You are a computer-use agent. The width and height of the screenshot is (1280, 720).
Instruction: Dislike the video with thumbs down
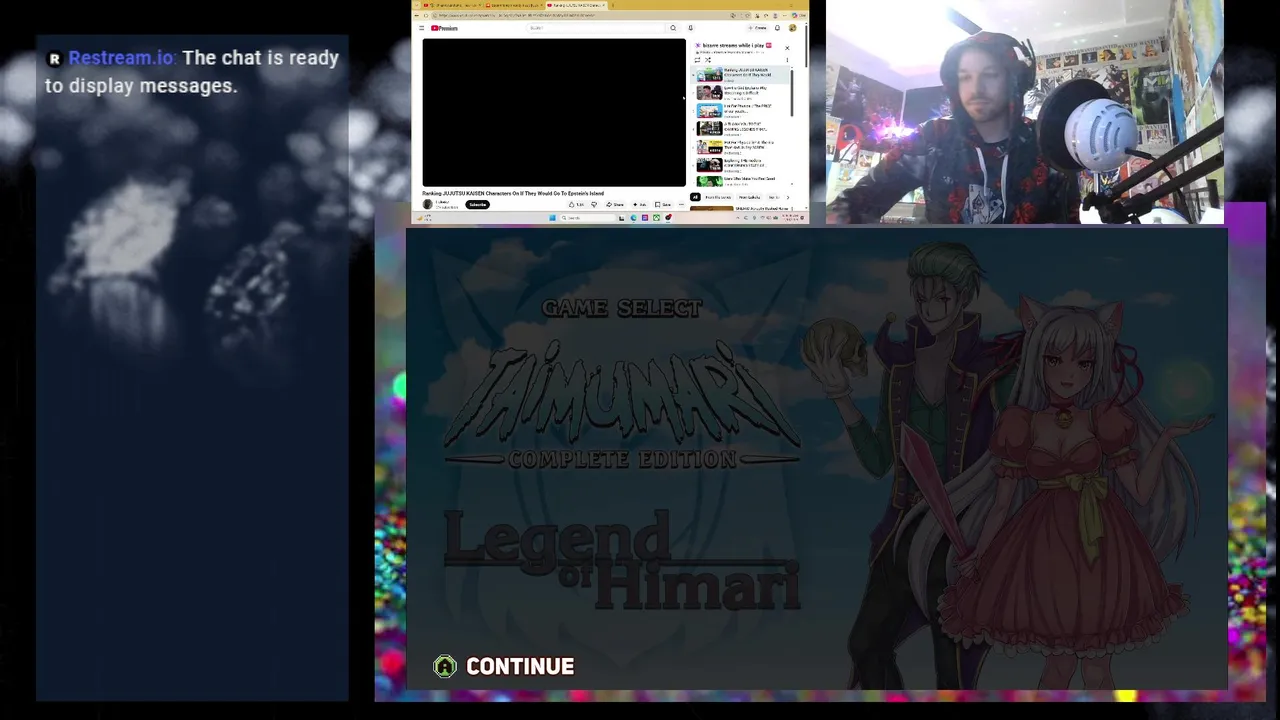point(594,204)
